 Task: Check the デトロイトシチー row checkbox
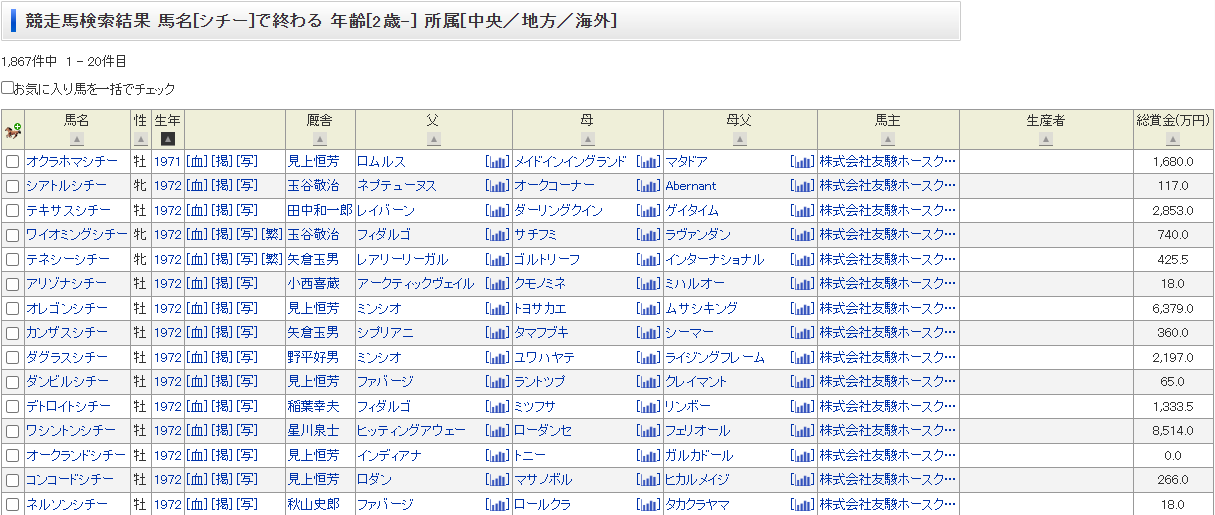[x=13, y=407]
